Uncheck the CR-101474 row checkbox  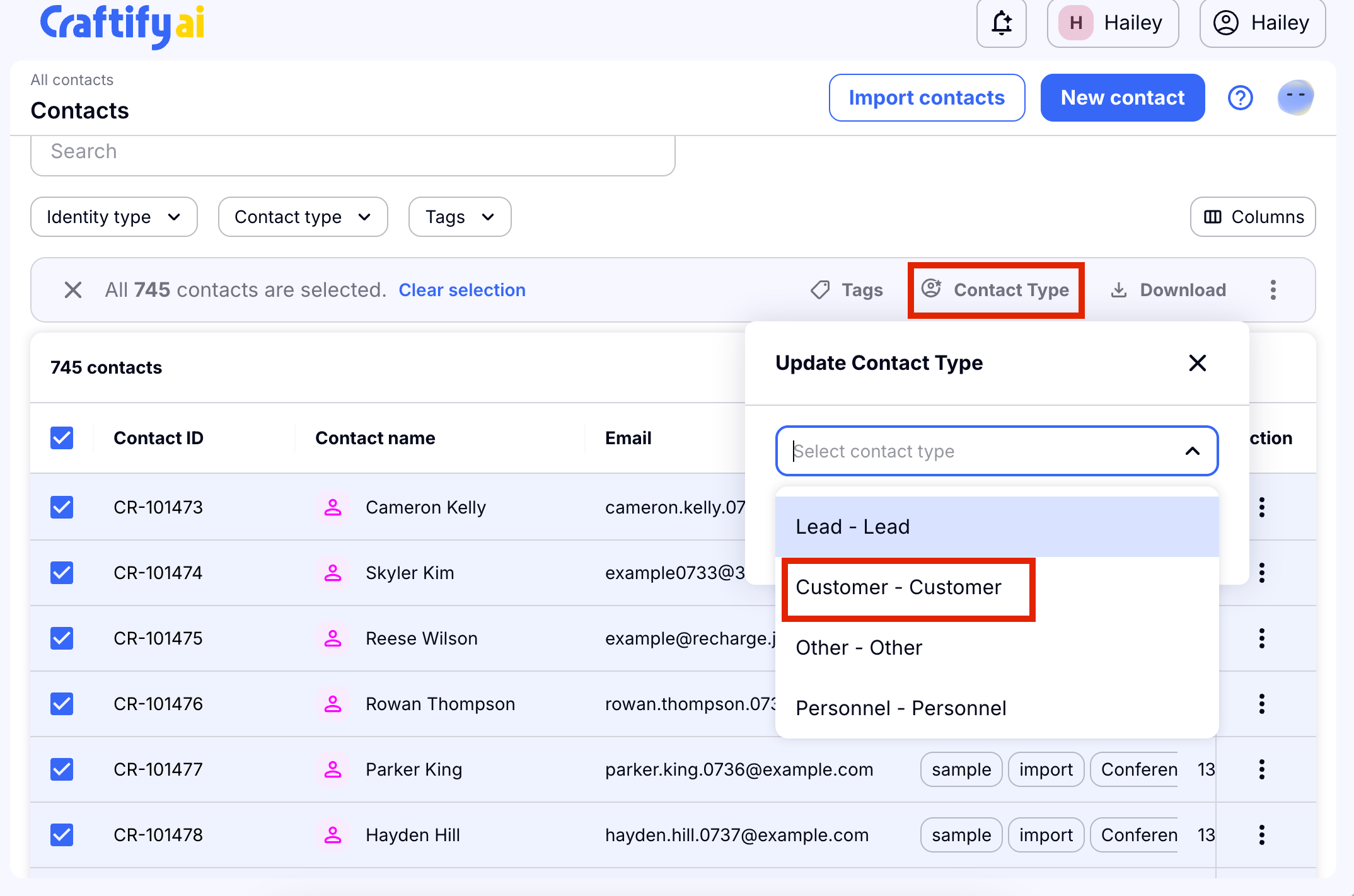(62, 573)
